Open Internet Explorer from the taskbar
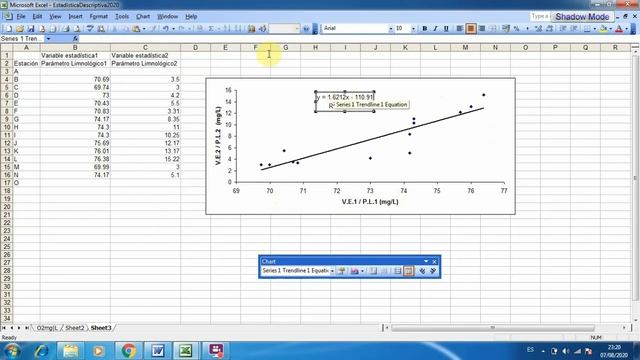 pos(41,351)
